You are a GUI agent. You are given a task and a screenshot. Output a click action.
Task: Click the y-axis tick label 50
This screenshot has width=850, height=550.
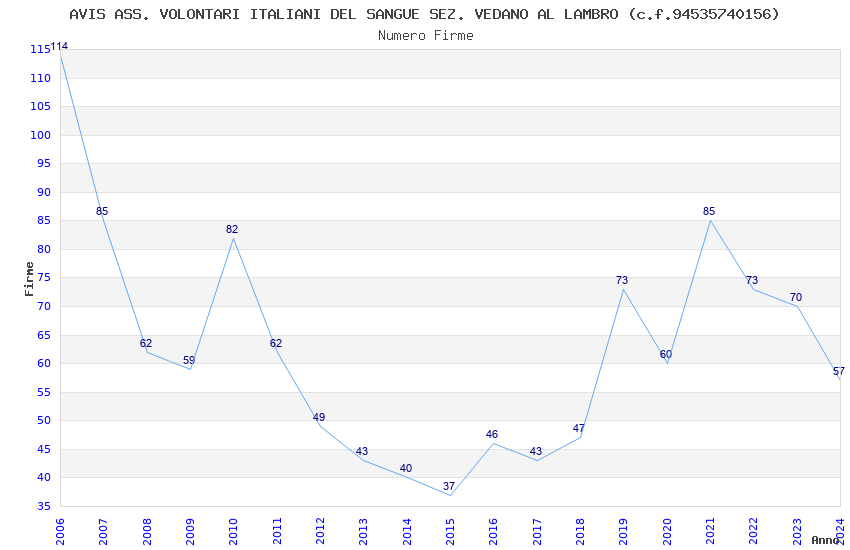pyautogui.click(x=43, y=420)
